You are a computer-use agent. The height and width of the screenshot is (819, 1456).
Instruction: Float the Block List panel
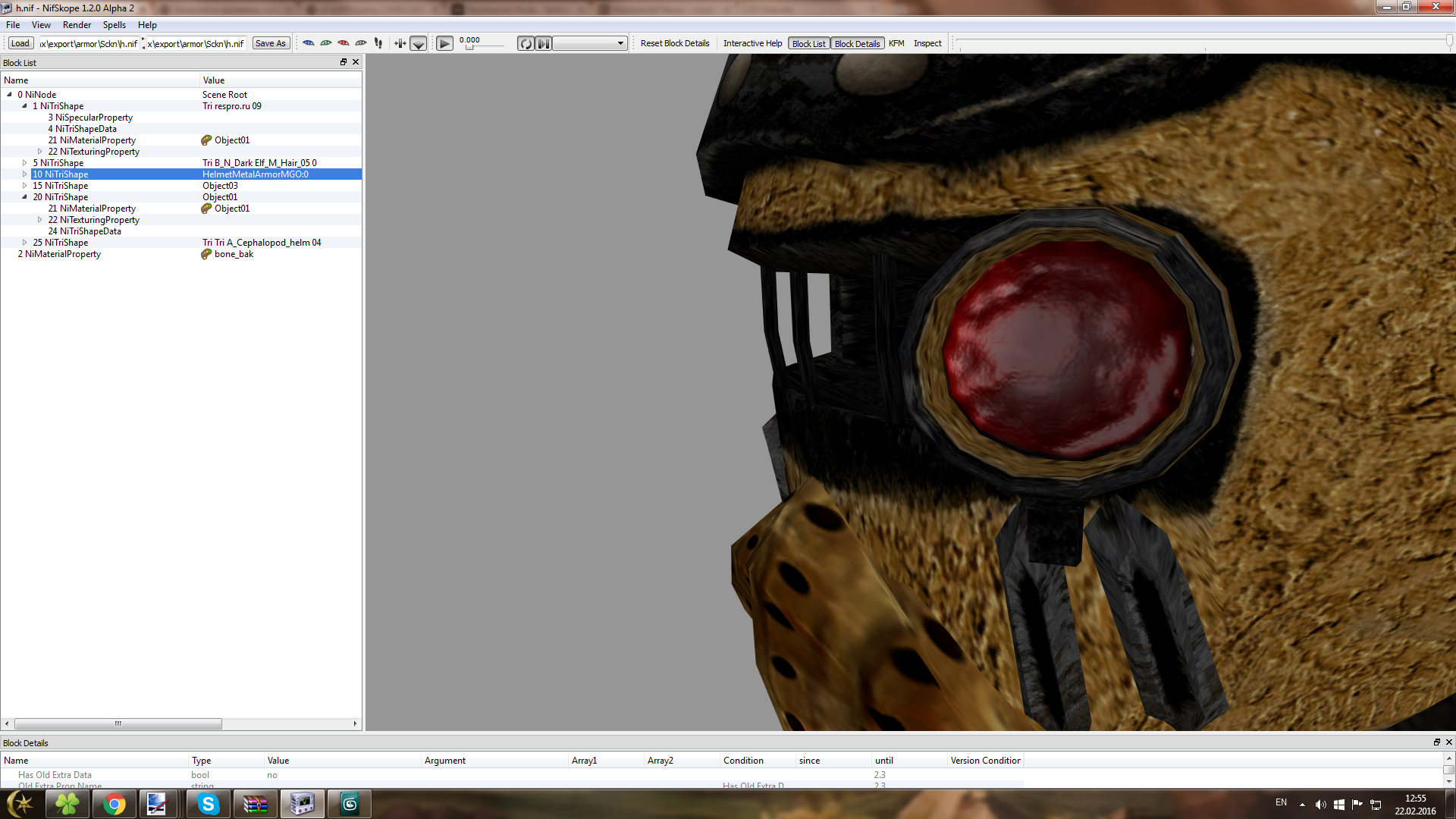(344, 62)
